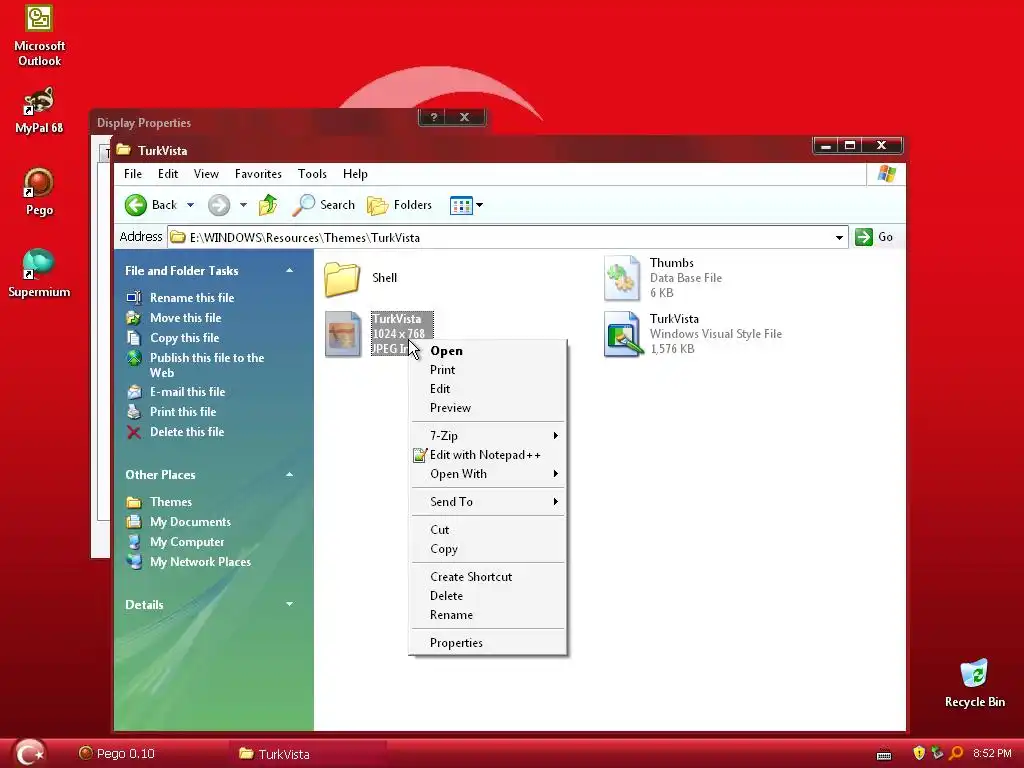Expand the Address bar dropdown
The width and height of the screenshot is (1024, 768).
839,237
